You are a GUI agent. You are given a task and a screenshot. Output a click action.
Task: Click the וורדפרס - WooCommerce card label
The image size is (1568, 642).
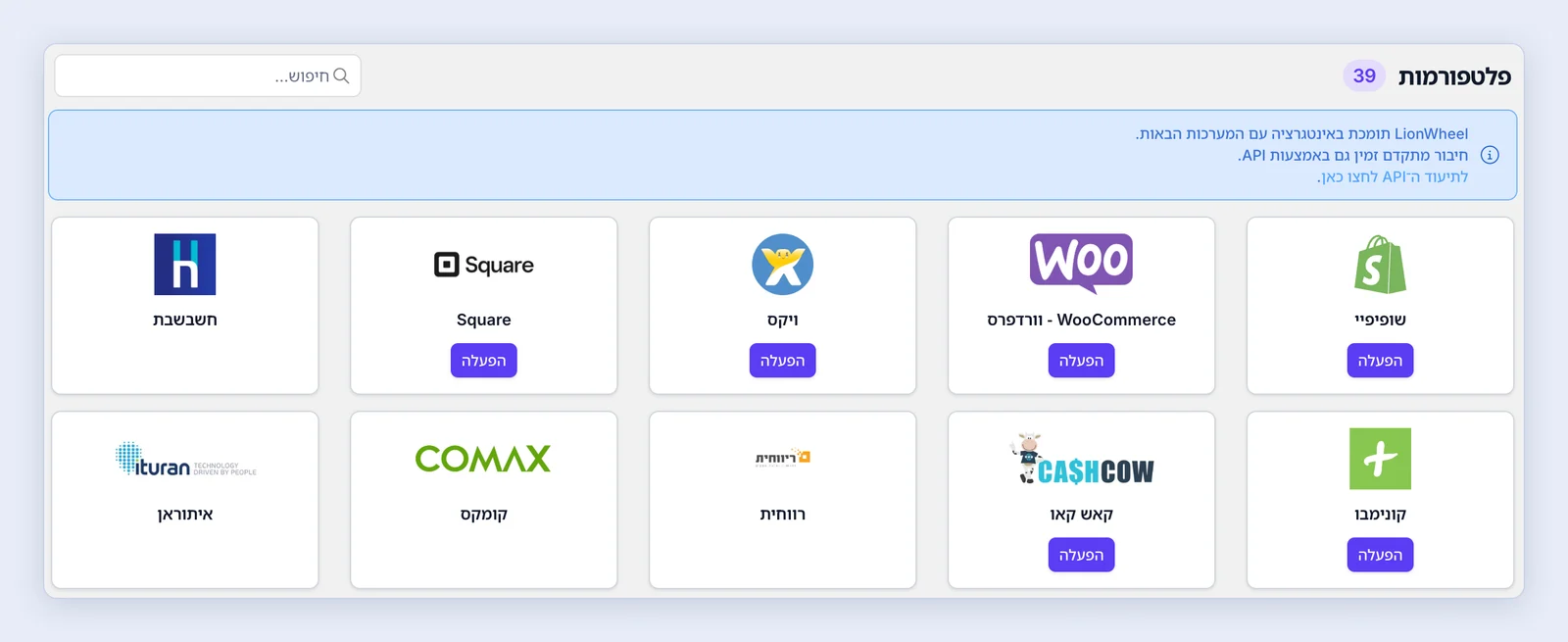1081,320
